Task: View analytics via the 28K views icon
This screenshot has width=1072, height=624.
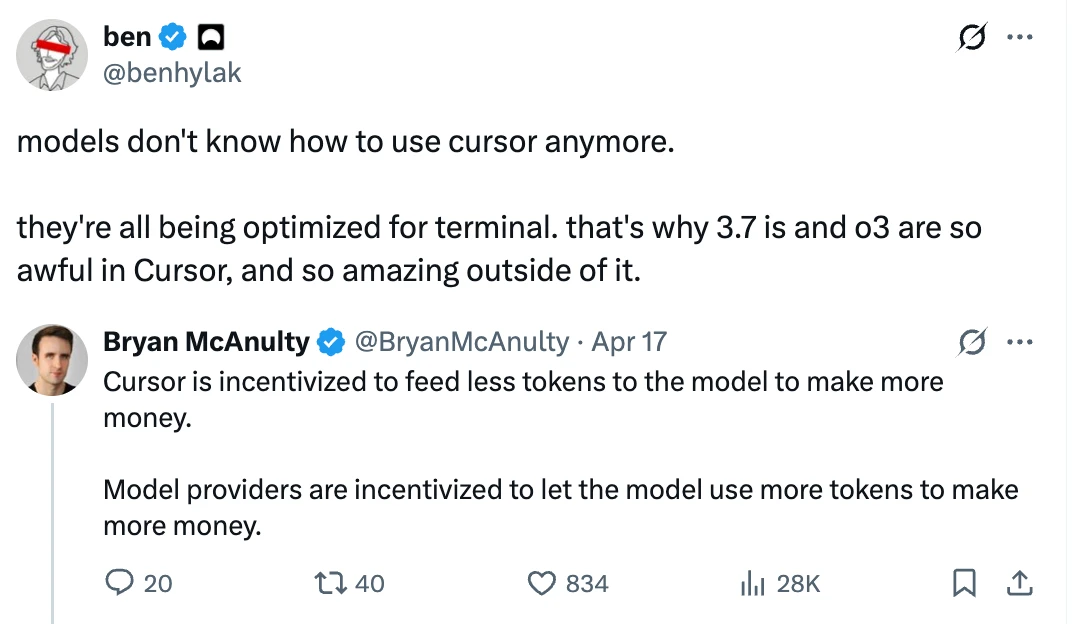Action: point(753,584)
